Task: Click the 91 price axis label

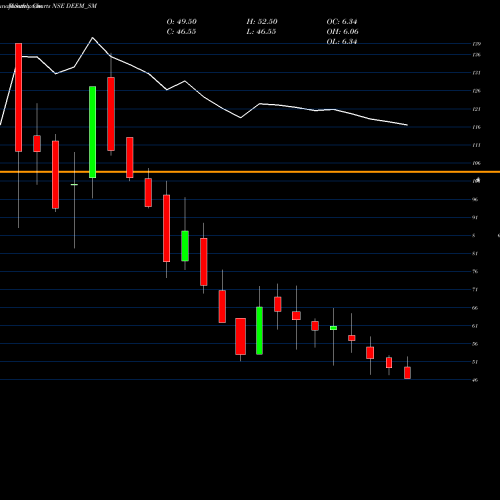Action: pyautogui.click(x=475, y=217)
